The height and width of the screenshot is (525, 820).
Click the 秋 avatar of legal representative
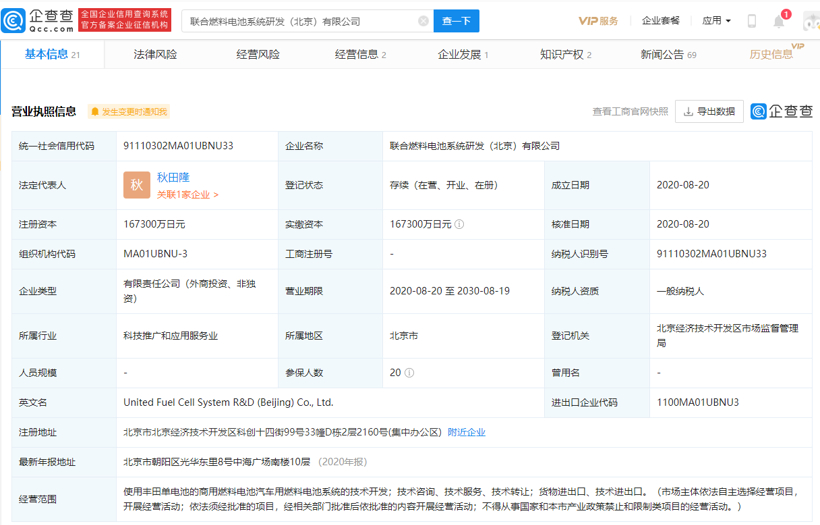coord(136,185)
